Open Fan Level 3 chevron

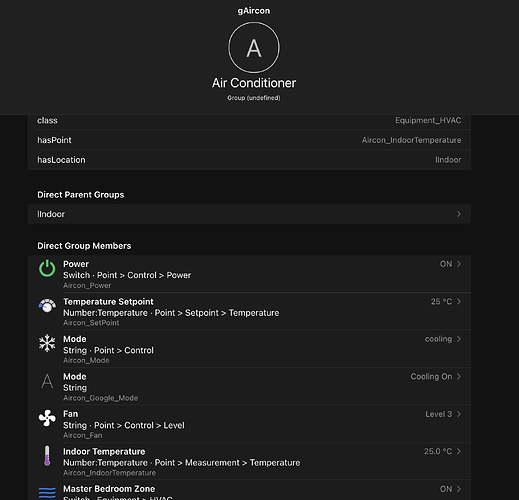click(459, 414)
